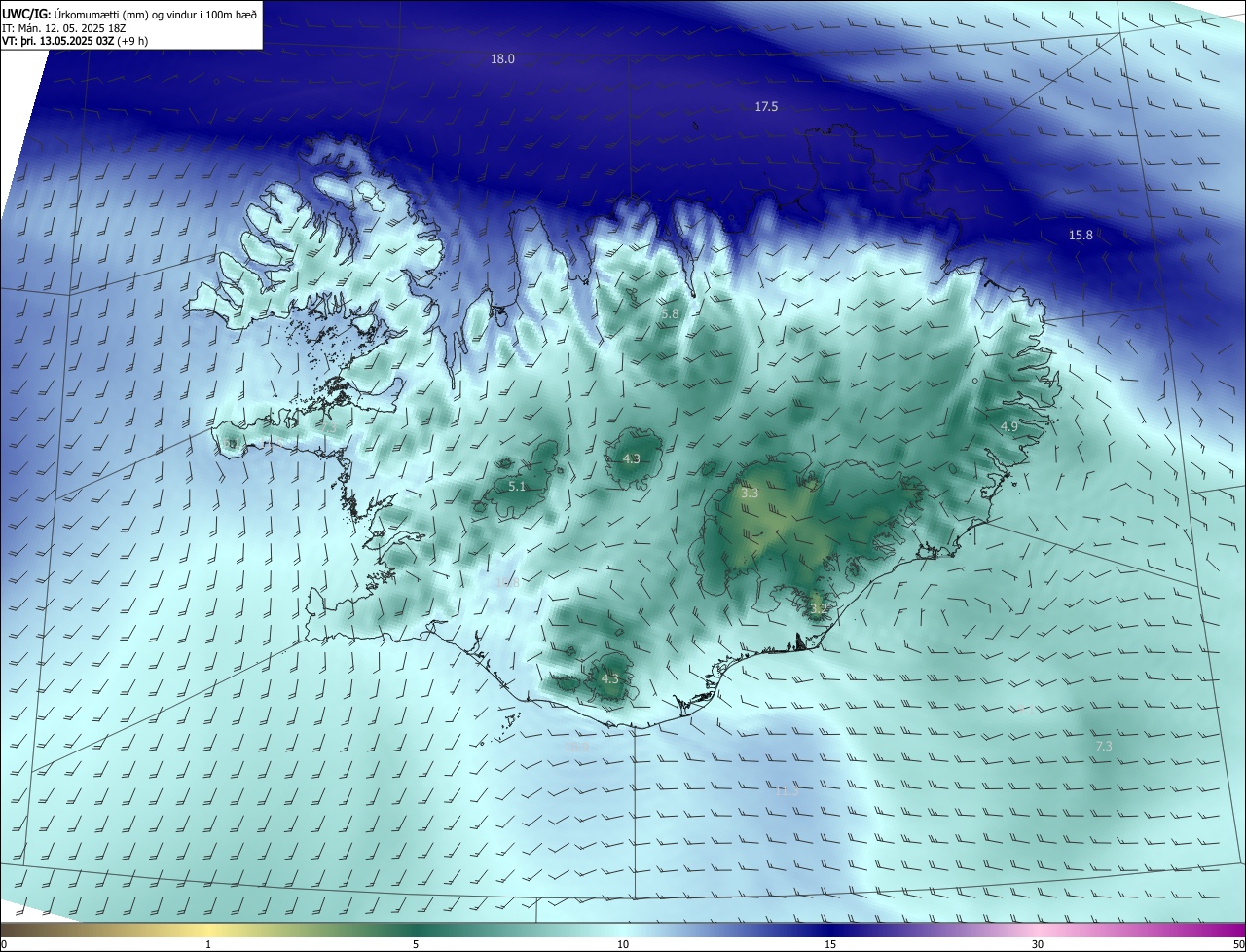The width and height of the screenshot is (1246, 952).
Task: Click the 3.3 value label on the glacier
Action: tap(750, 494)
